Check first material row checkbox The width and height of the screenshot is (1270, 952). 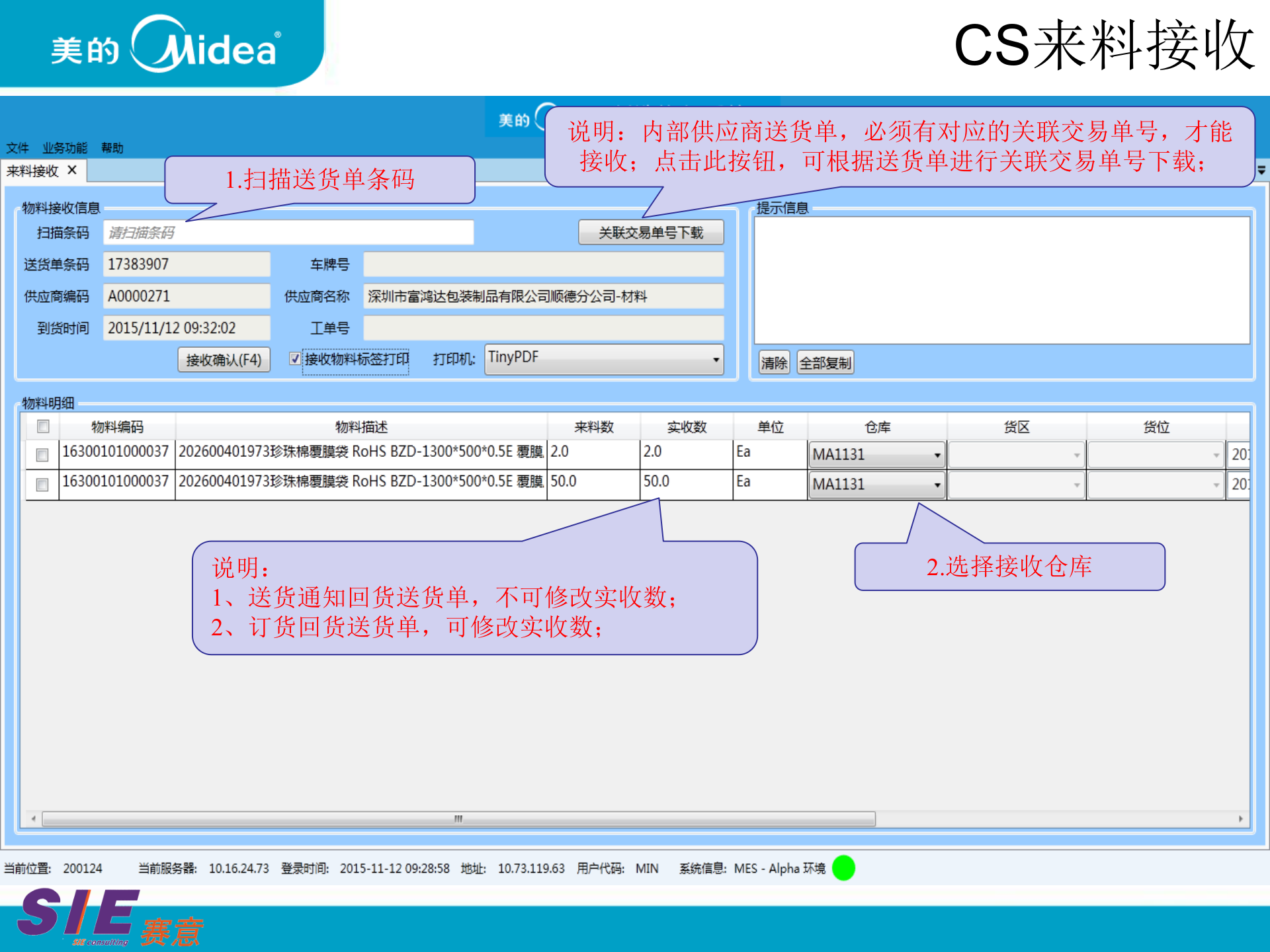tap(43, 455)
